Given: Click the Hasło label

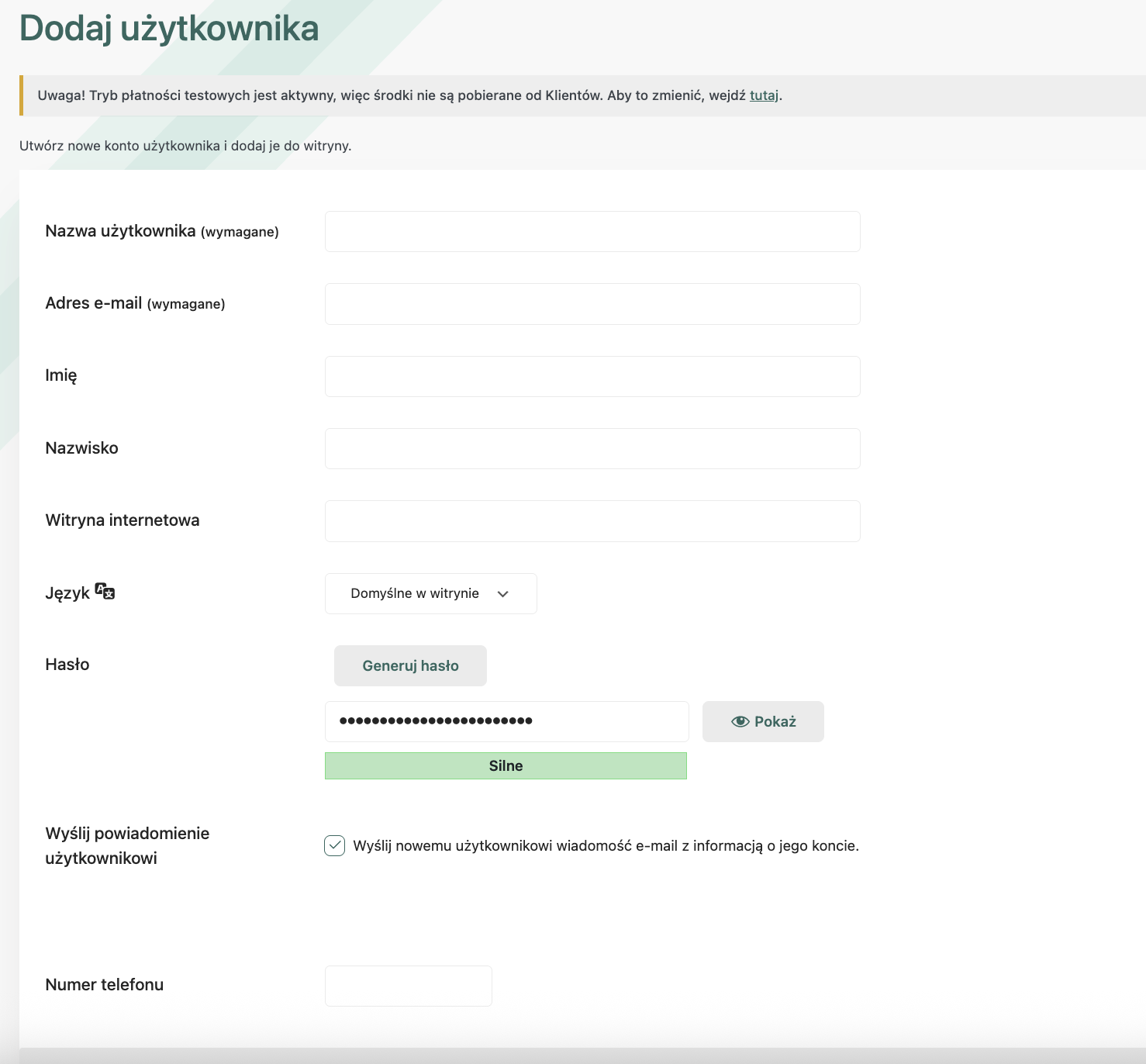Looking at the screenshot, I should (67, 665).
